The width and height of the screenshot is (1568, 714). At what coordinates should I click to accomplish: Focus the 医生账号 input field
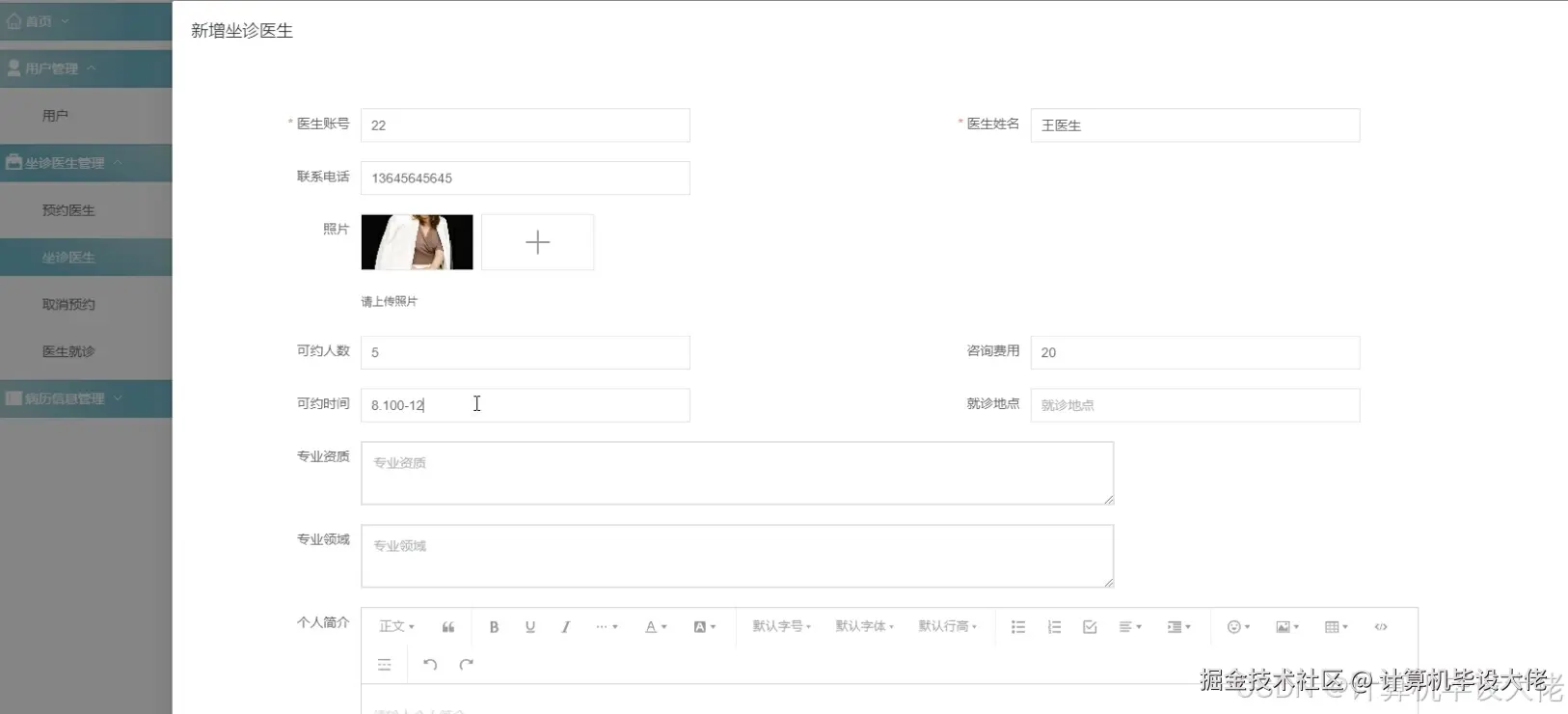[x=526, y=125]
